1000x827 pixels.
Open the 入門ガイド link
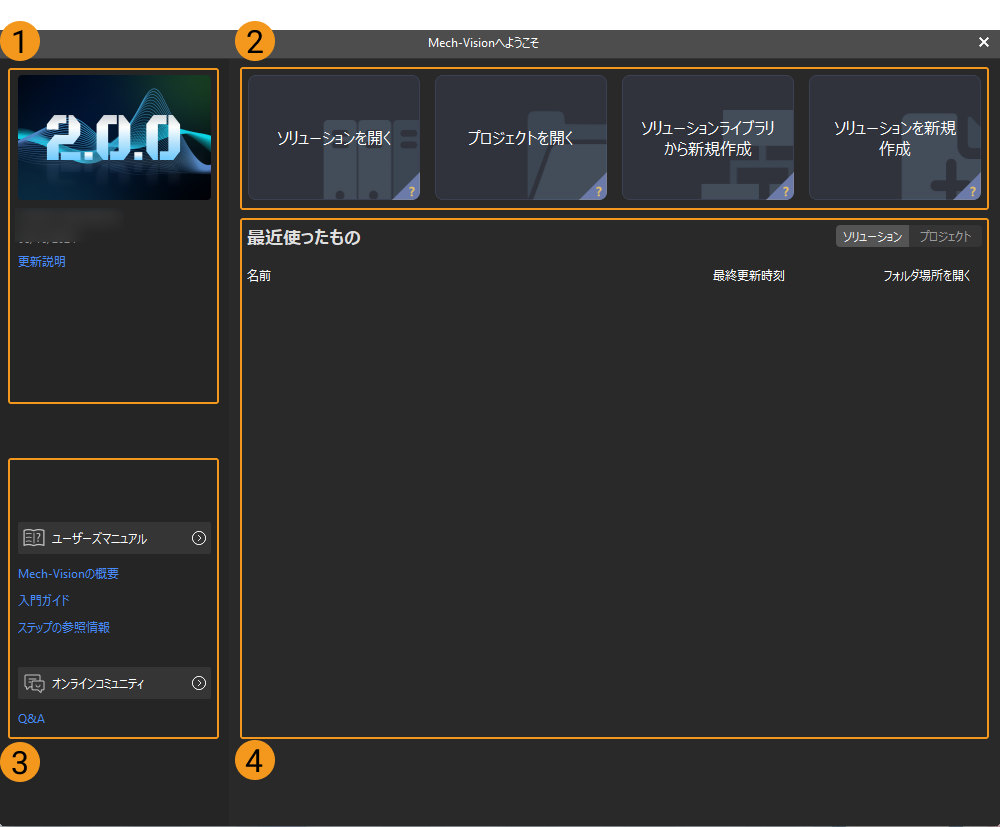click(43, 601)
